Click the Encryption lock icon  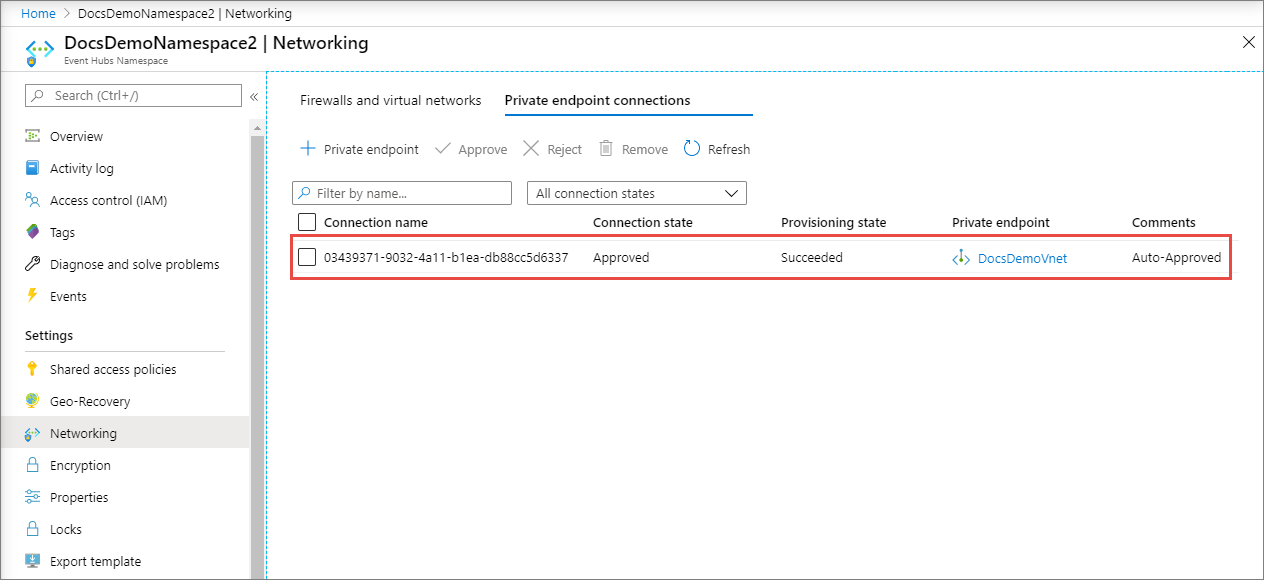coord(32,465)
